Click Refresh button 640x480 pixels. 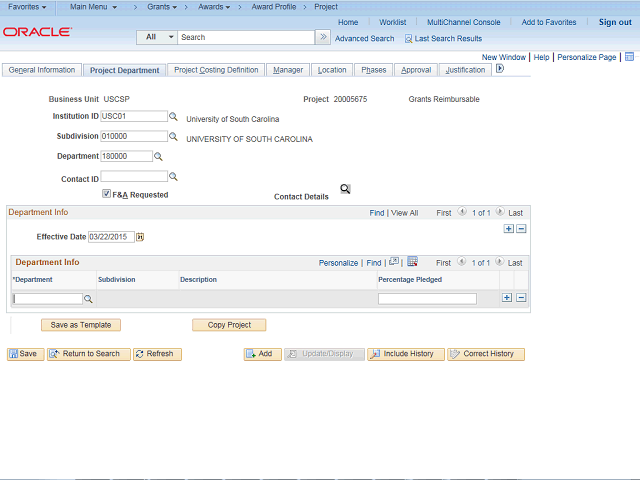157,354
